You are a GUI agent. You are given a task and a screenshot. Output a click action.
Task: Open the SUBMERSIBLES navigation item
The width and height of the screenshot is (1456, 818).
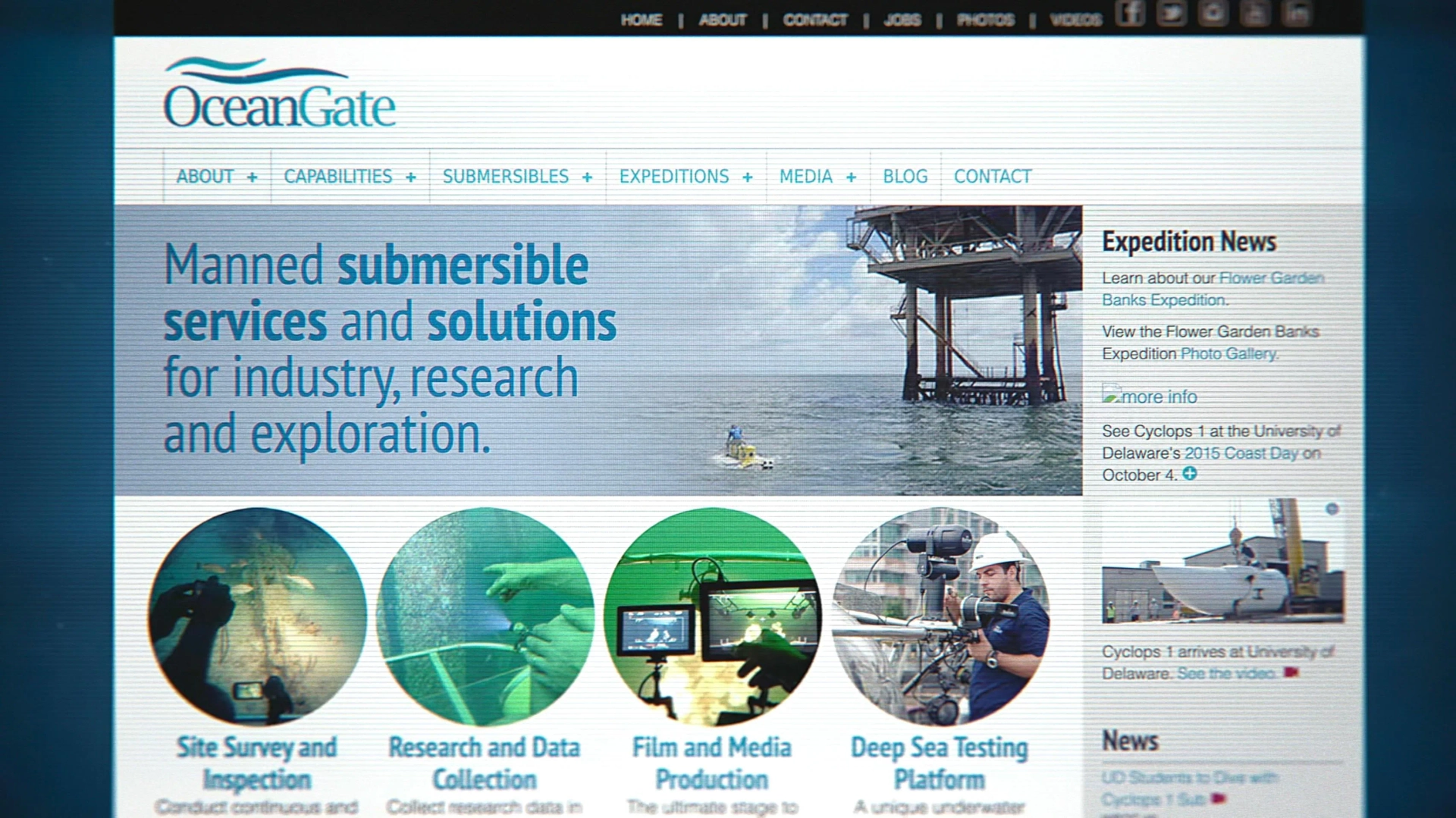point(506,177)
